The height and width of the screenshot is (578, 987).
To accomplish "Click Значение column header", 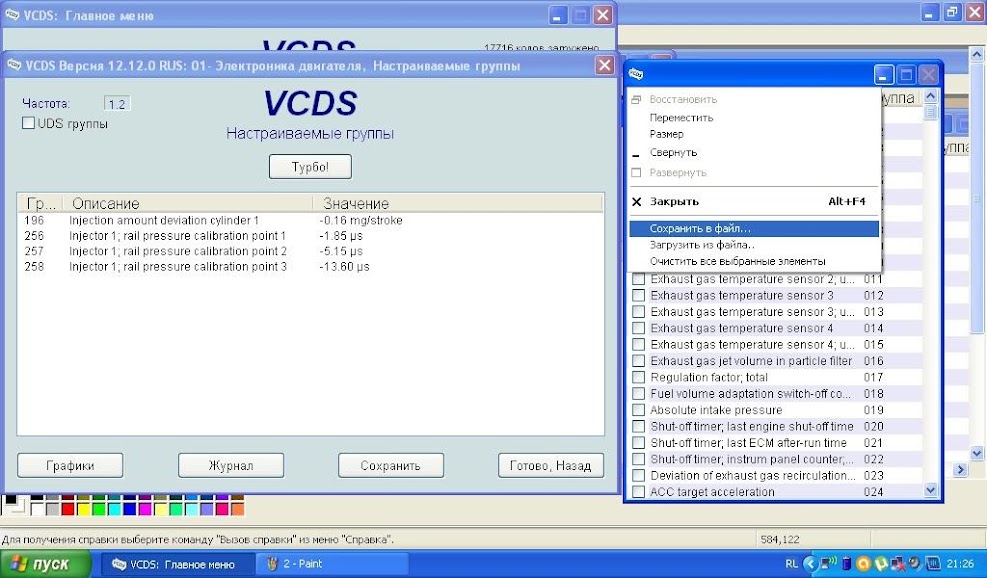I will point(458,203).
